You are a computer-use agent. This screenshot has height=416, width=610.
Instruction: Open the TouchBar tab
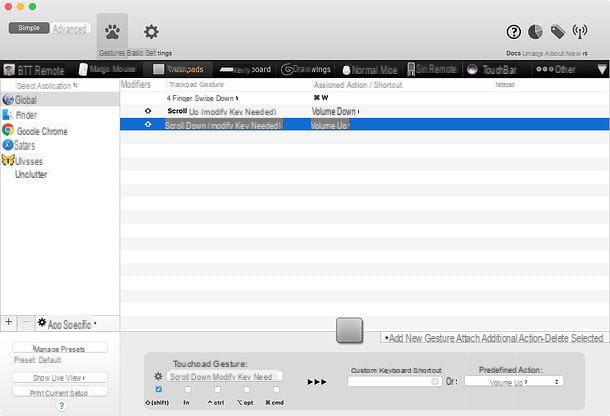pyautogui.click(x=492, y=70)
